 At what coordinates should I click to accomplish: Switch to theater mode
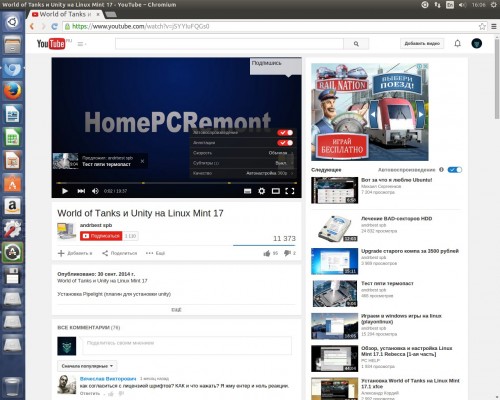[x=276, y=191]
